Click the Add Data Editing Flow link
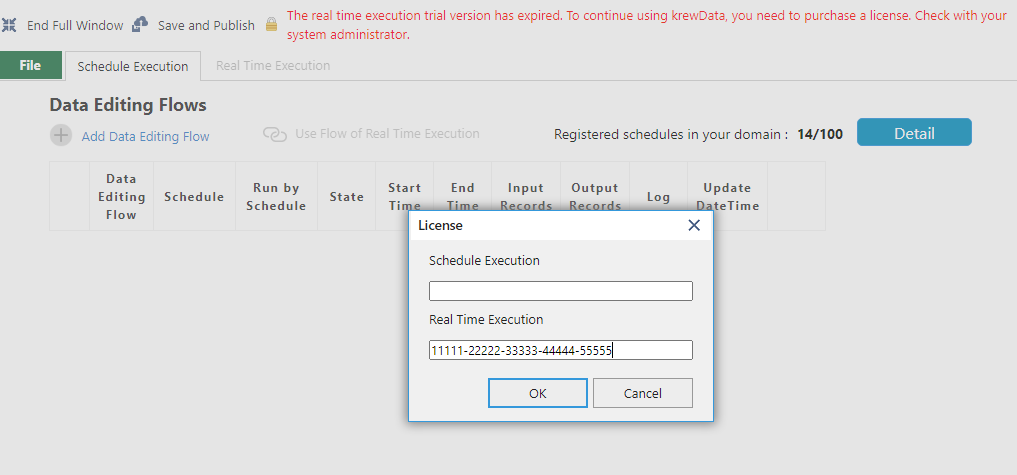The width and height of the screenshot is (1017, 475). 145,136
